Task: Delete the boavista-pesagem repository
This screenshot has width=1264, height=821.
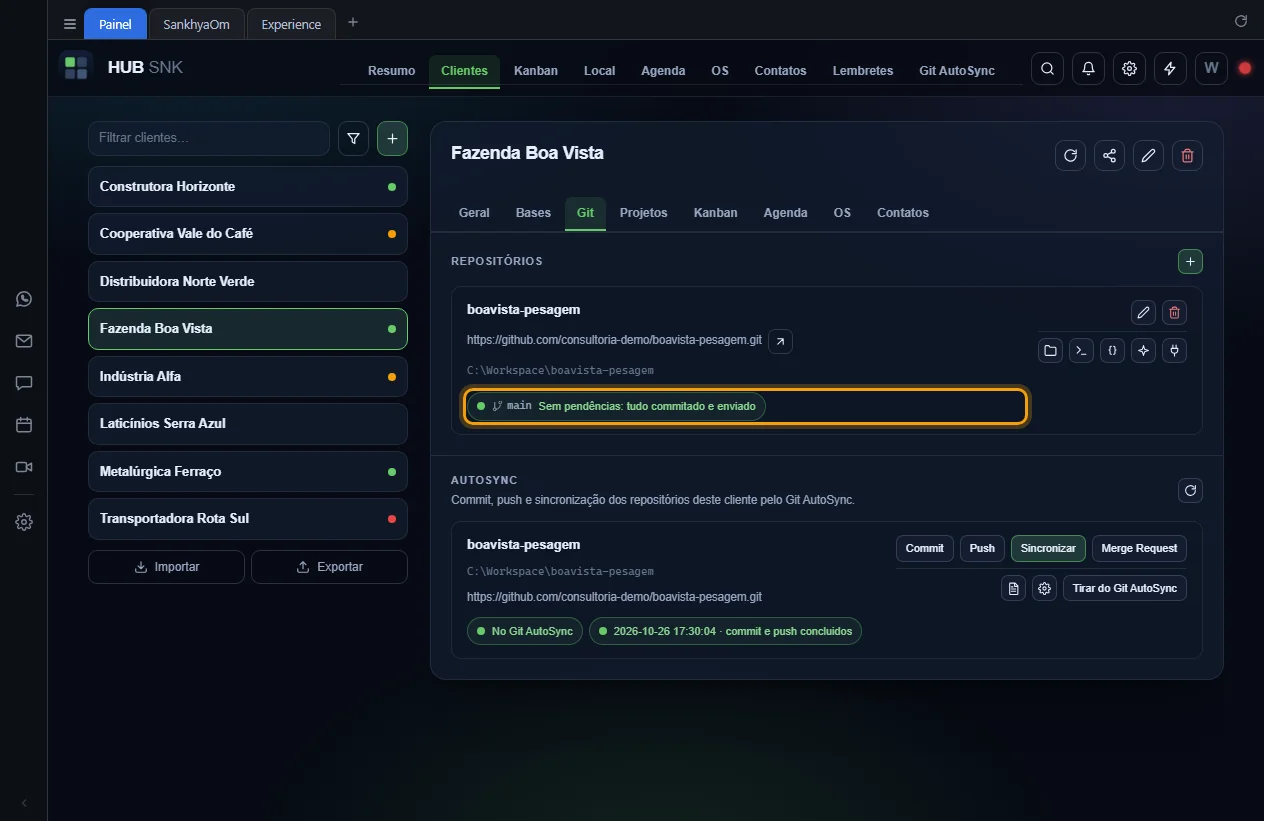Action: 1174,313
